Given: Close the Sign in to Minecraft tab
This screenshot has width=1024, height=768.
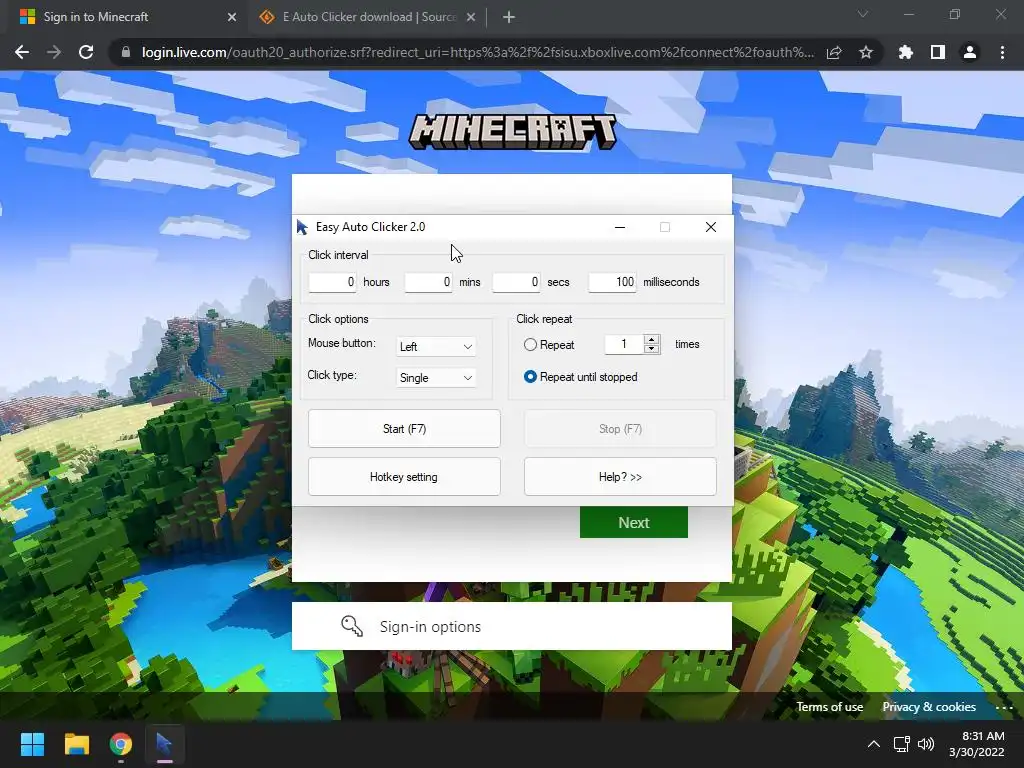Looking at the screenshot, I should click(232, 17).
